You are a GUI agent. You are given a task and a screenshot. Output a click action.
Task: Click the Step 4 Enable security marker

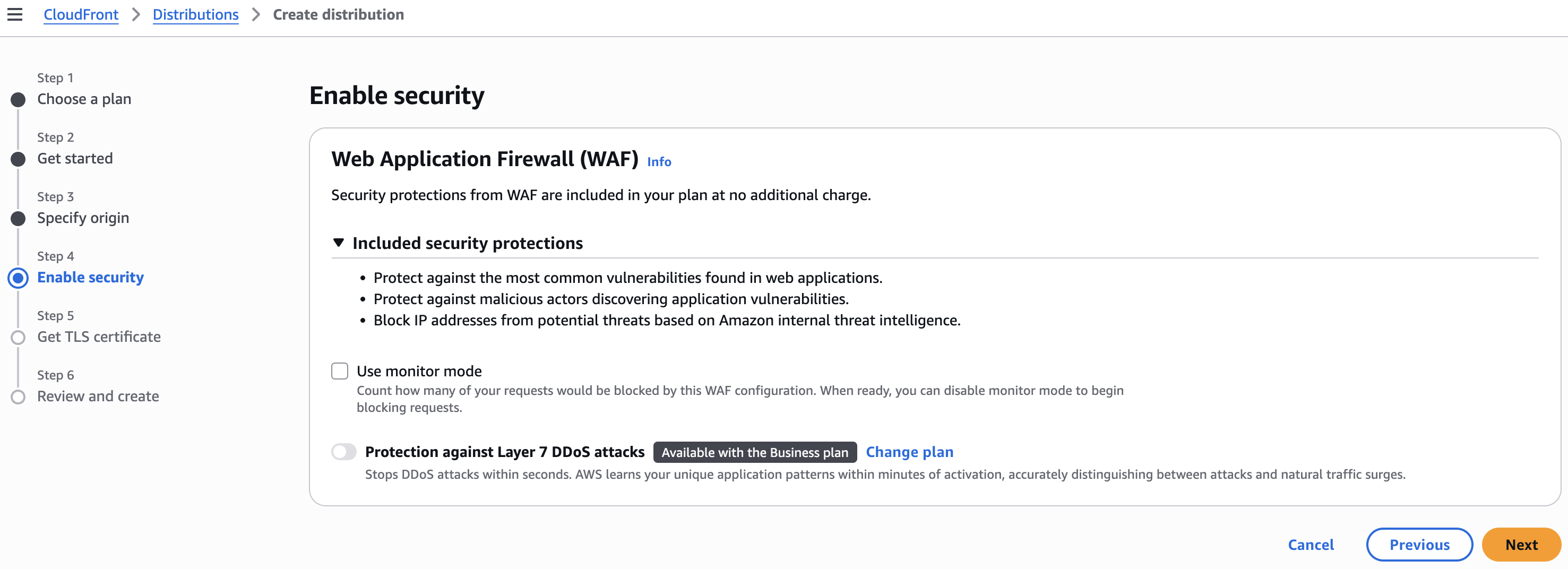tap(18, 278)
